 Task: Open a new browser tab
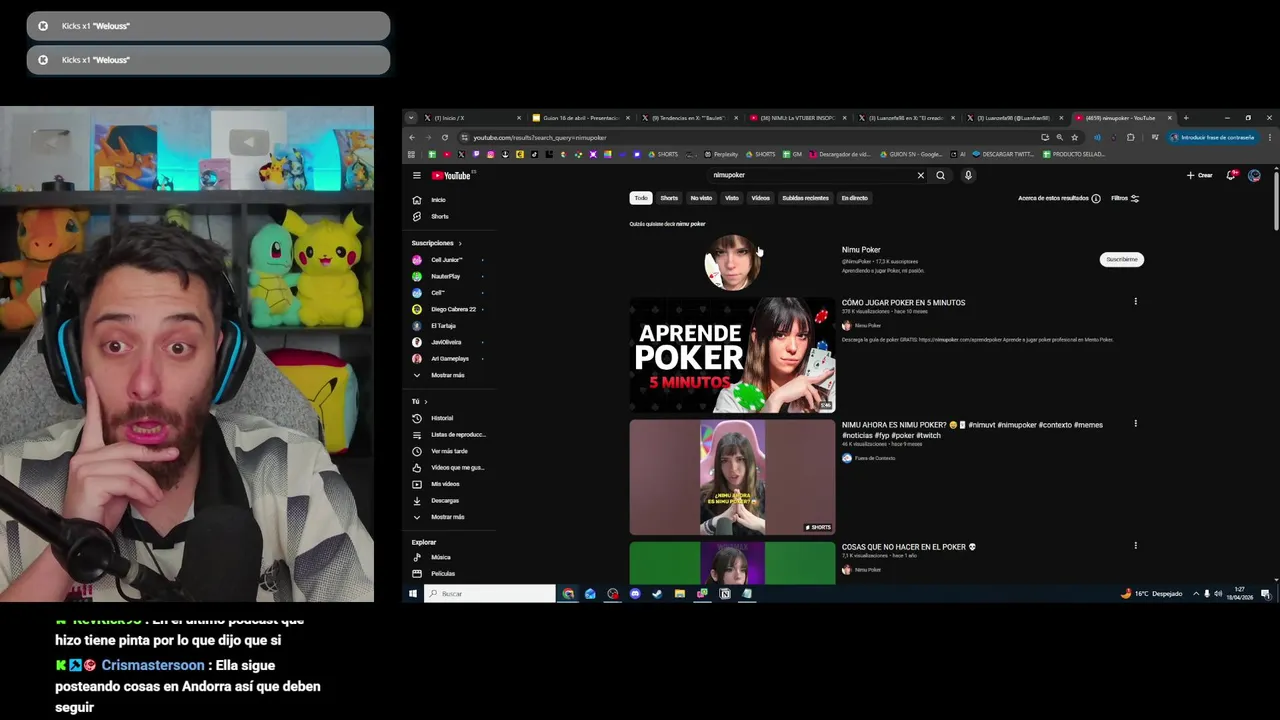click(1186, 118)
